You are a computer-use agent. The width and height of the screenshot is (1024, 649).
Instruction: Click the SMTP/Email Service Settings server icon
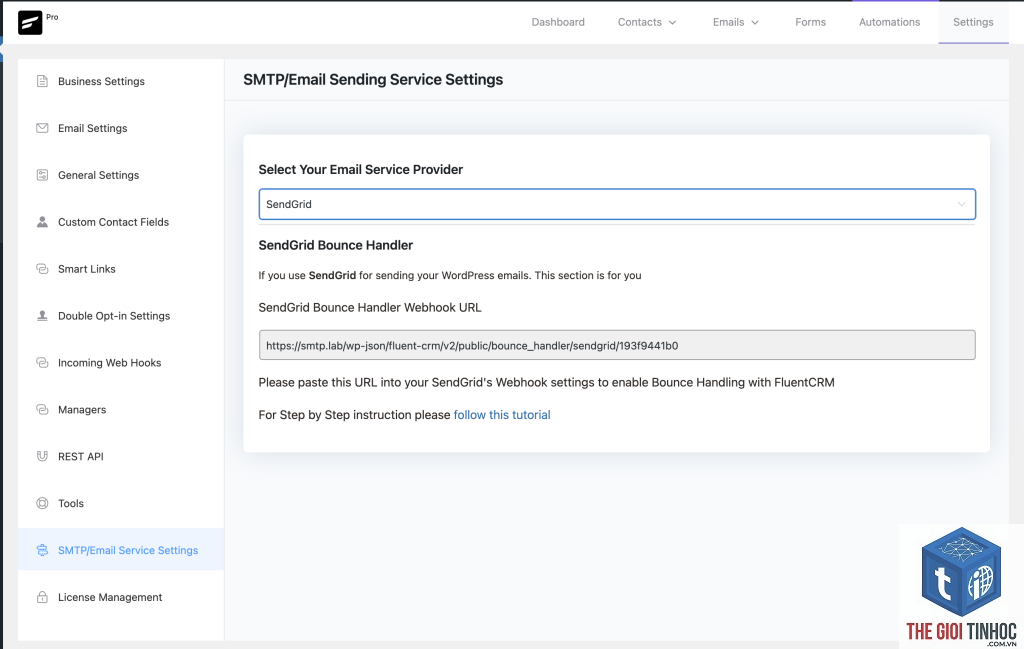tap(42, 550)
